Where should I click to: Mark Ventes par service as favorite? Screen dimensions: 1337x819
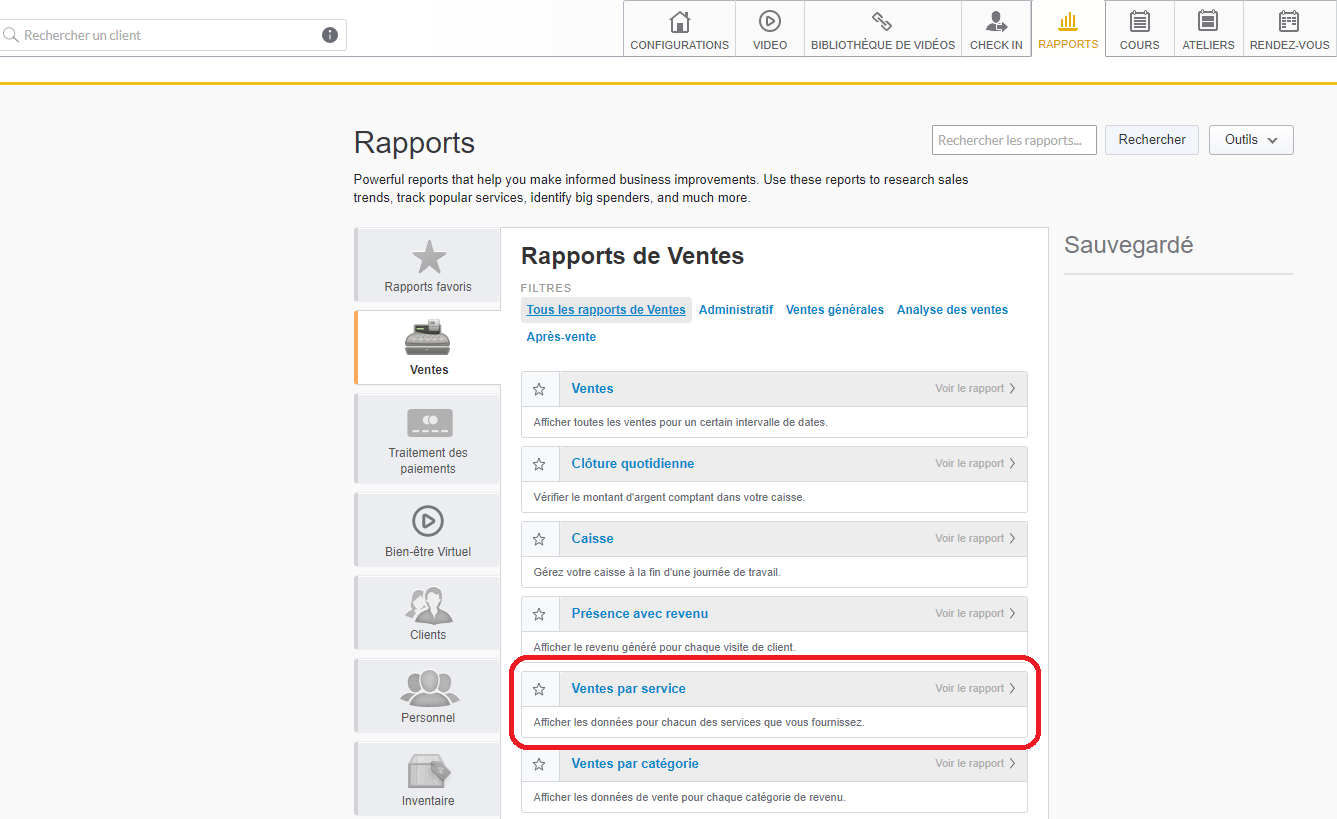(x=539, y=688)
